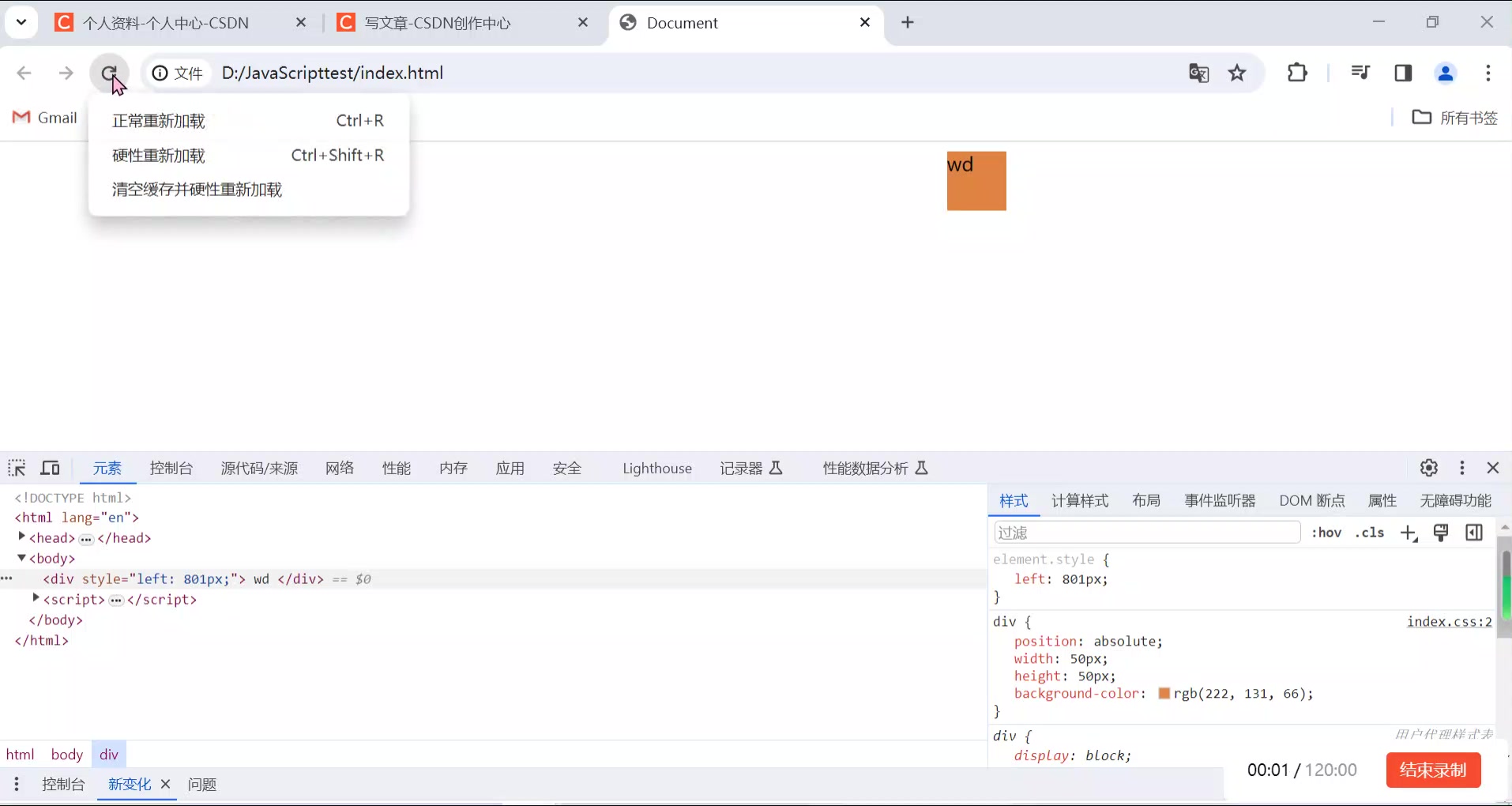Click the background-color orange swatch
This screenshot has width=1512, height=806.
pos(1164,694)
